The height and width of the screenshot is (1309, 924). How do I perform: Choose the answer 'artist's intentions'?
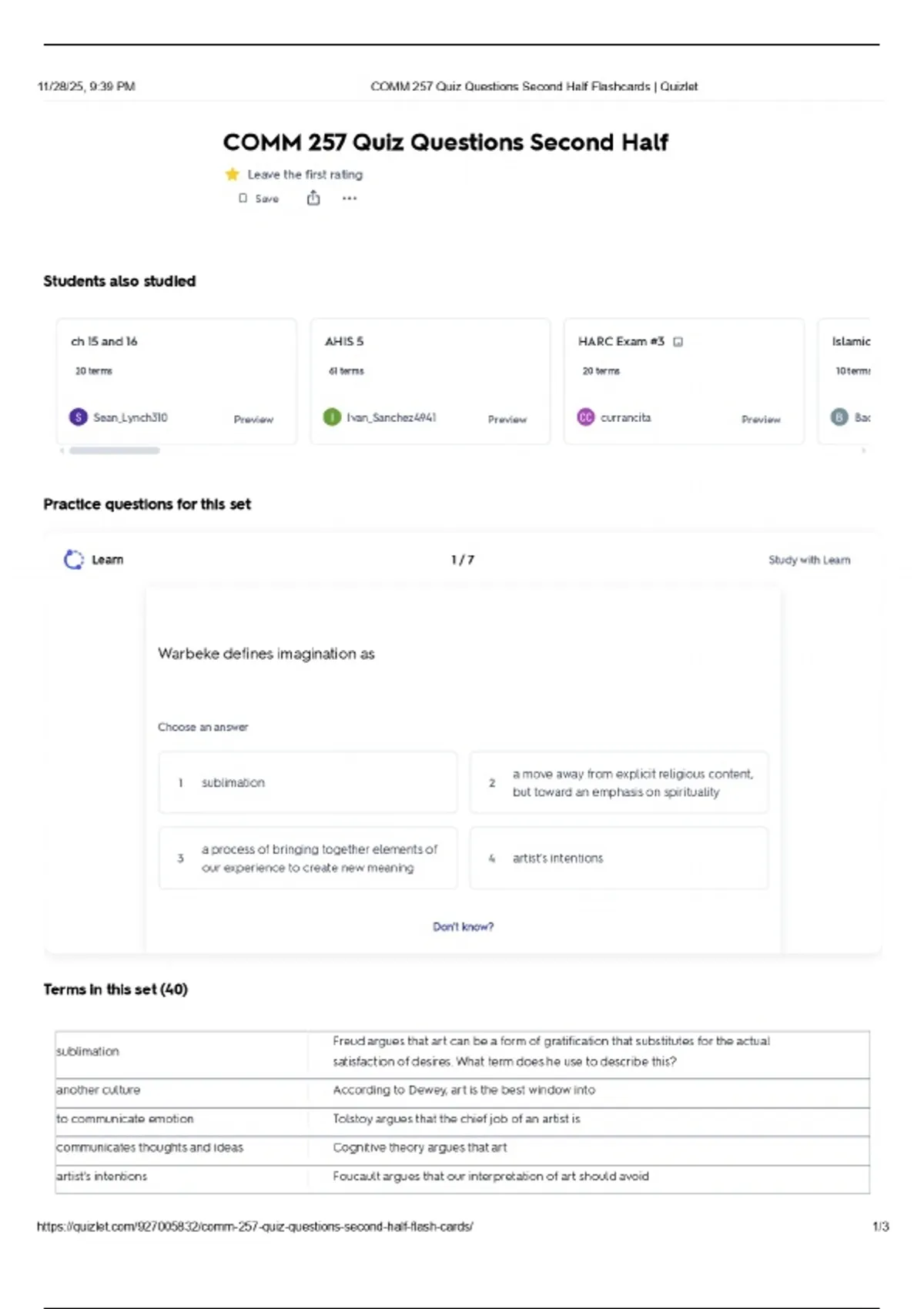tap(618, 858)
